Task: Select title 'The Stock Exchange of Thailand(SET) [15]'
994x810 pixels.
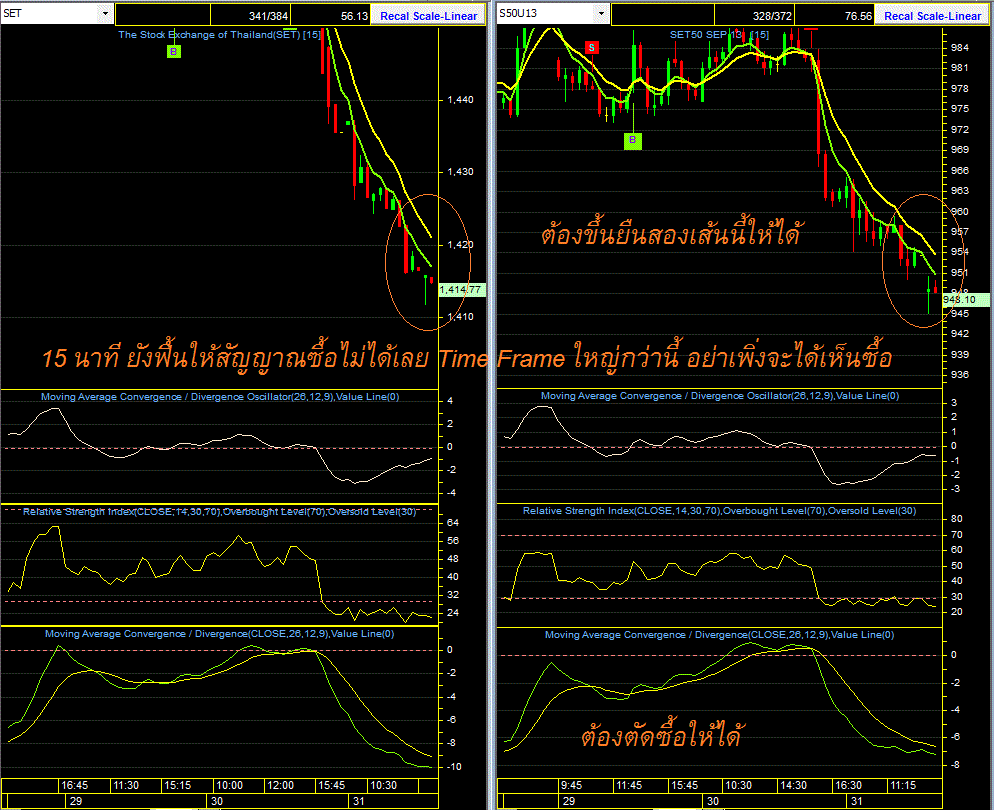Action: point(219,35)
